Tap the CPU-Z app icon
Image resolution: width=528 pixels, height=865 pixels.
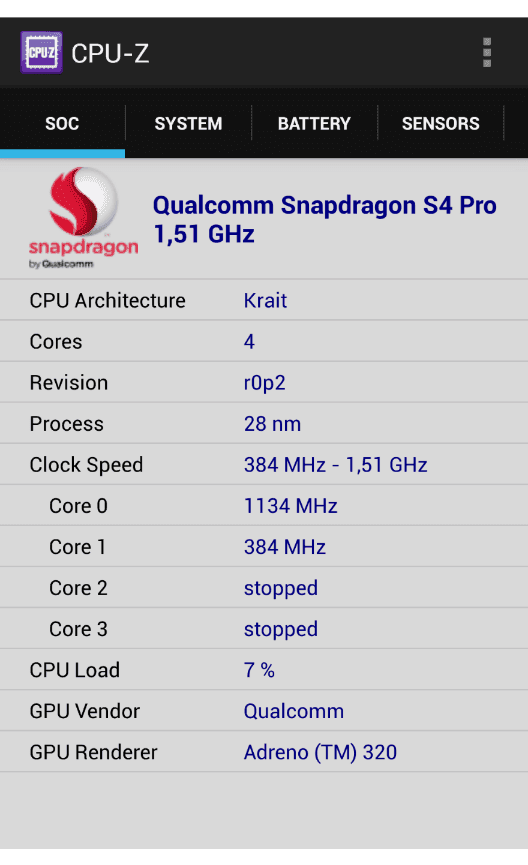pos(41,53)
